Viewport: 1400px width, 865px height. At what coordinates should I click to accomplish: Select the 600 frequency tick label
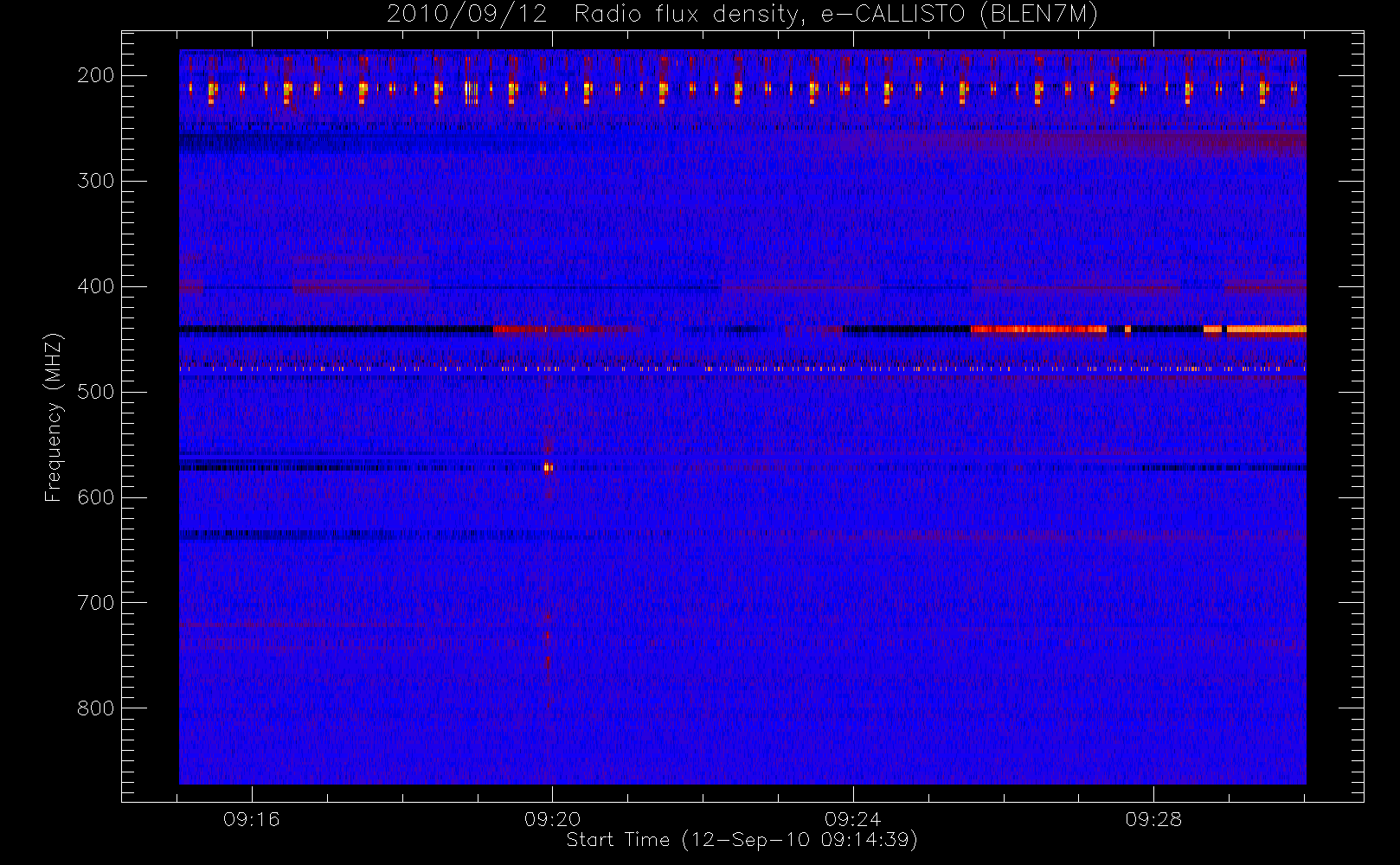(x=96, y=497)
